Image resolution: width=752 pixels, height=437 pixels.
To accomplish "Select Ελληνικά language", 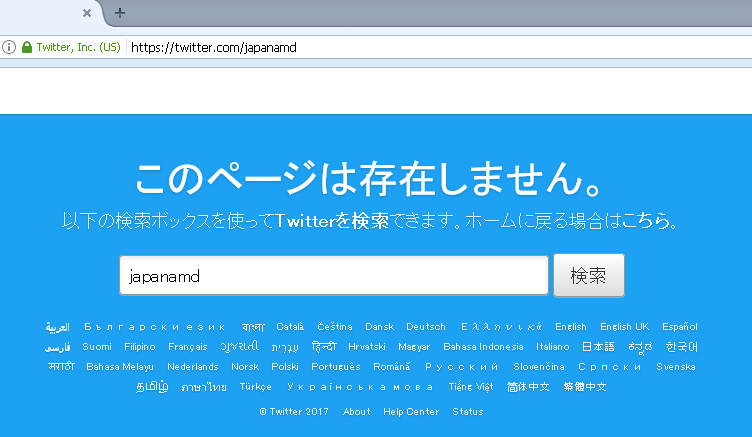I will [x=501, y=327].
